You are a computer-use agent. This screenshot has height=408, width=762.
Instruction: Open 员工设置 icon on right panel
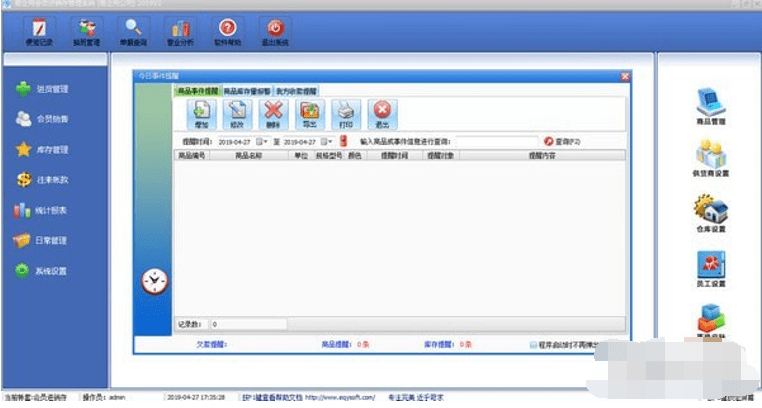point(711,269)
